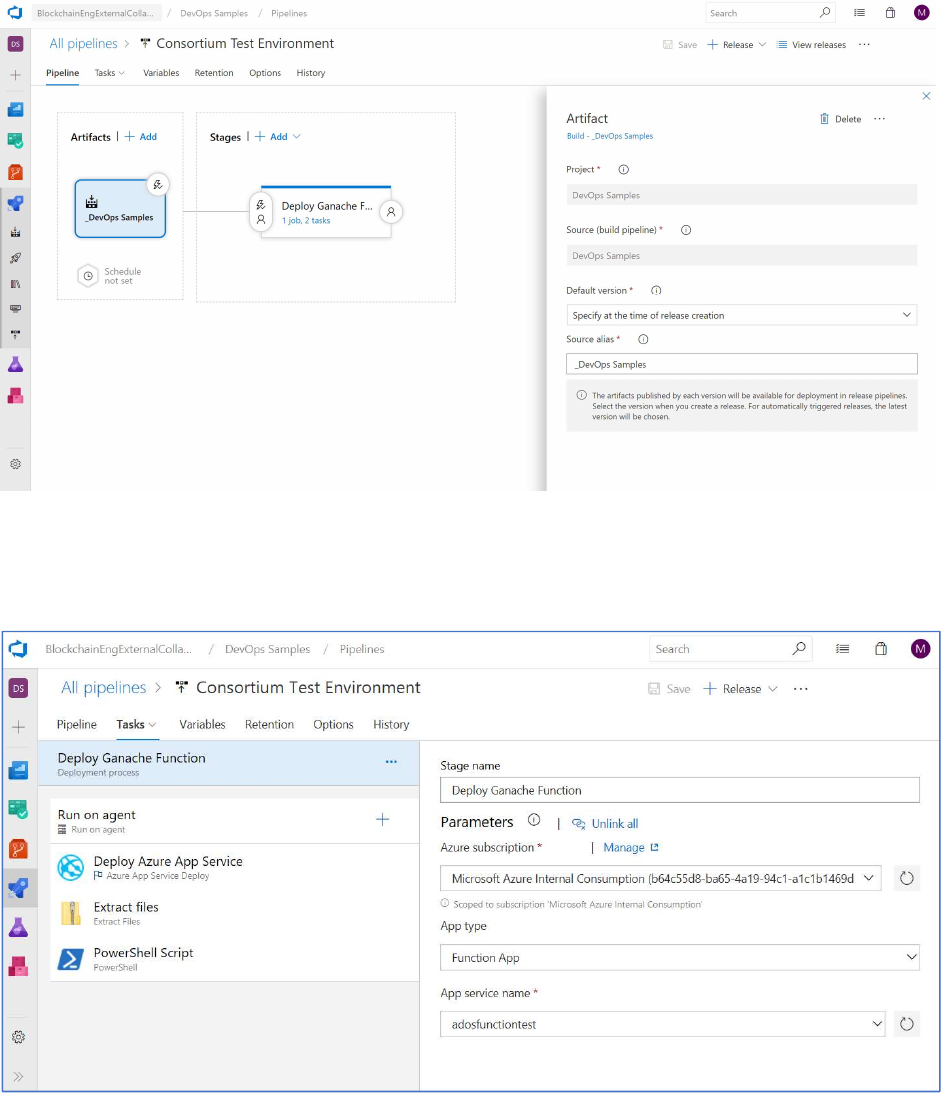Open Variables tab in lower screenshot
Viewport: 941px width, 1093px height.
[202, 725]
